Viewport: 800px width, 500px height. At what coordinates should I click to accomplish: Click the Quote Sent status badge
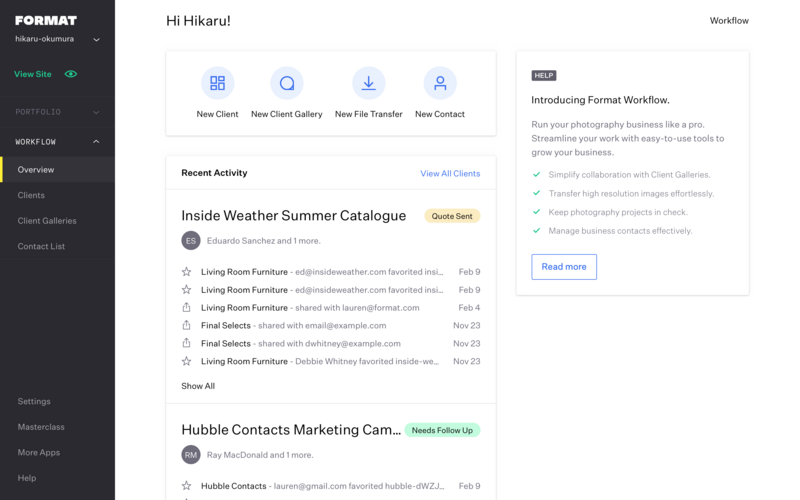pos(452,216)
